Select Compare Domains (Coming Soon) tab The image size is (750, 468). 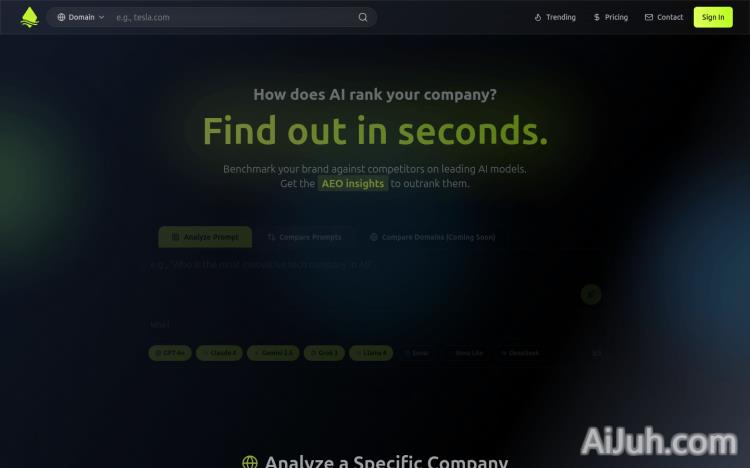[432, 237]
